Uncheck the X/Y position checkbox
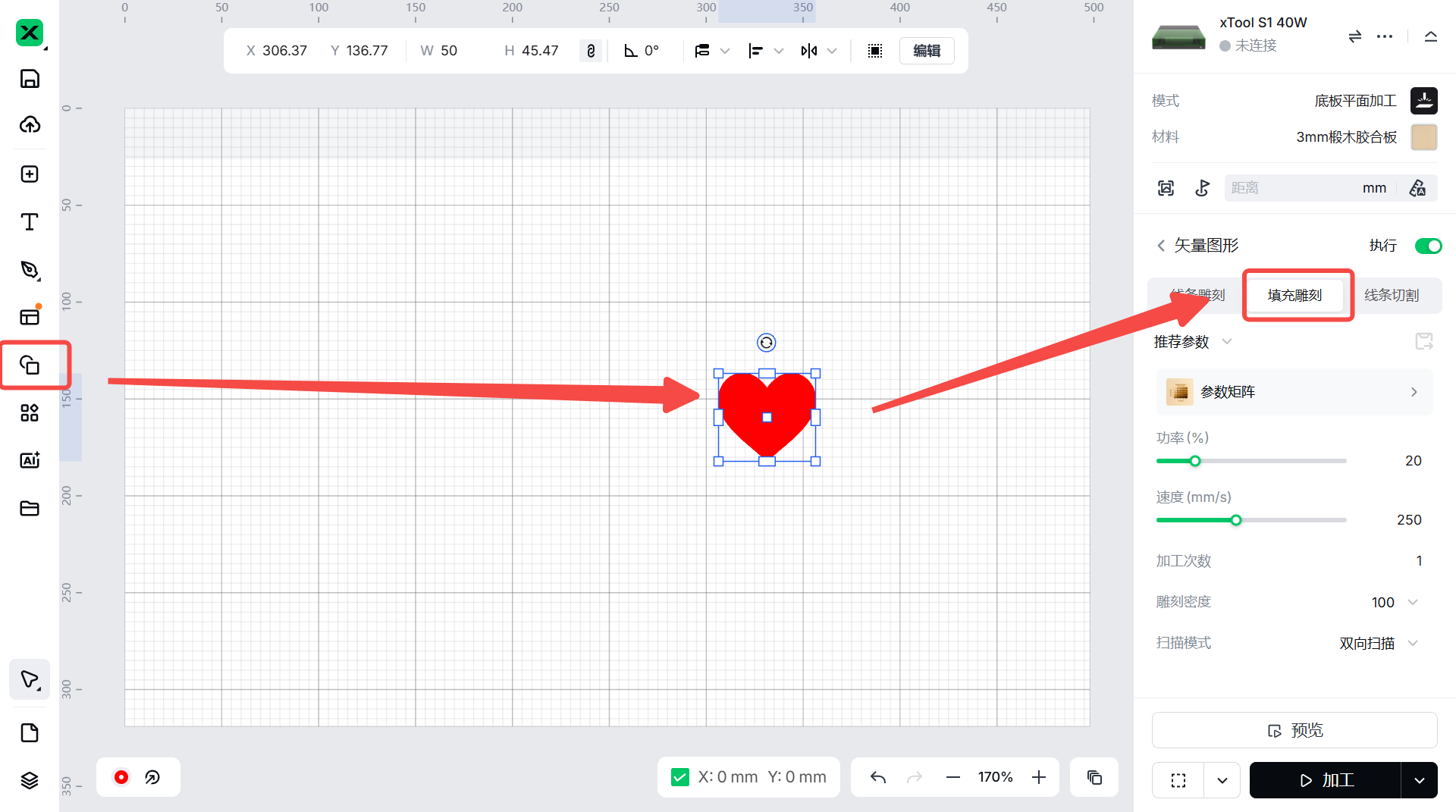 pos(680,777)
